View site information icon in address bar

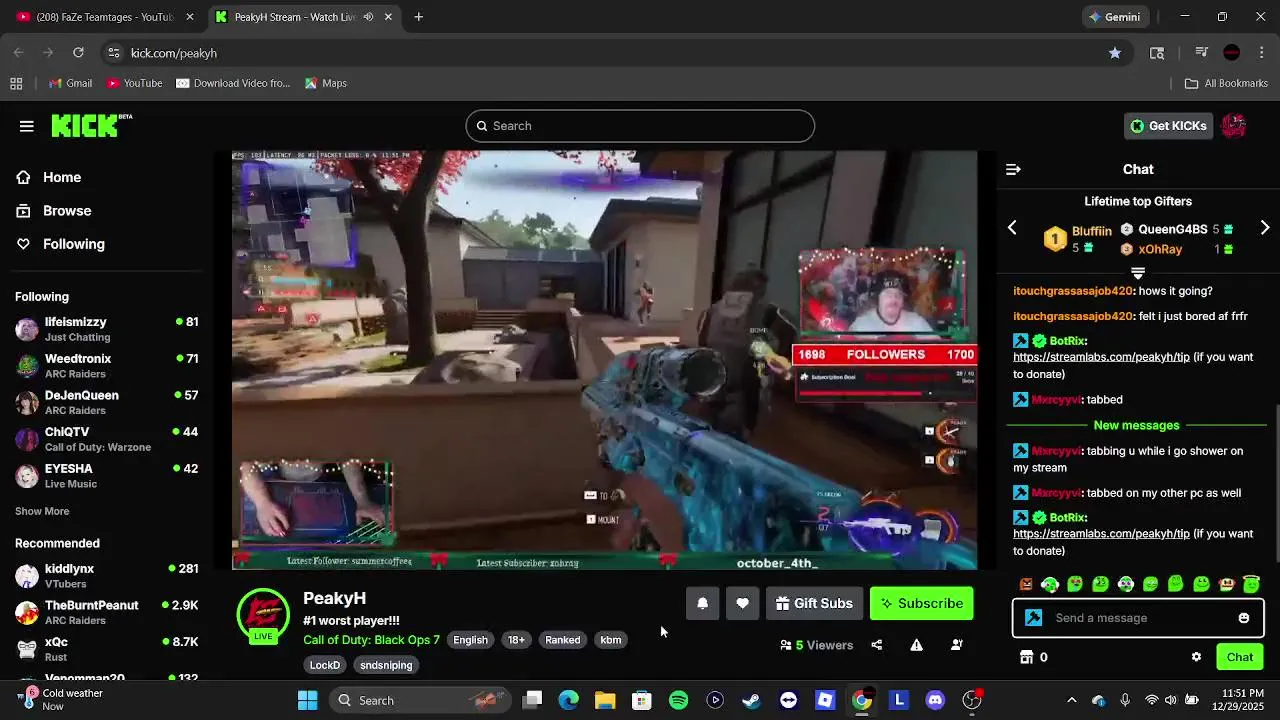114,53
